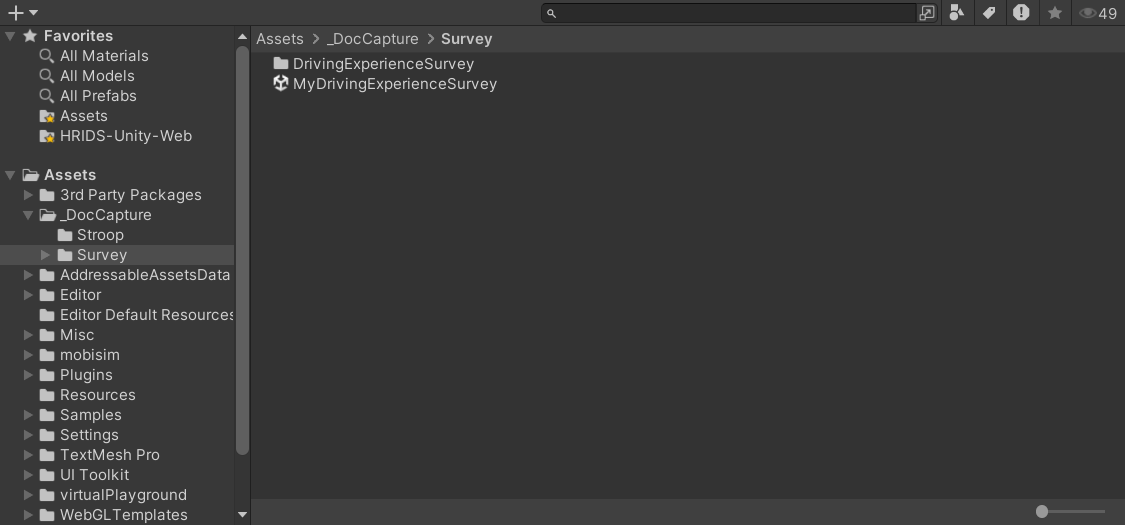The height and width of the screenshot is (525, 1125).
Task: Click the open folder icon beside Assets root
Action: click(x=30, y=175)
